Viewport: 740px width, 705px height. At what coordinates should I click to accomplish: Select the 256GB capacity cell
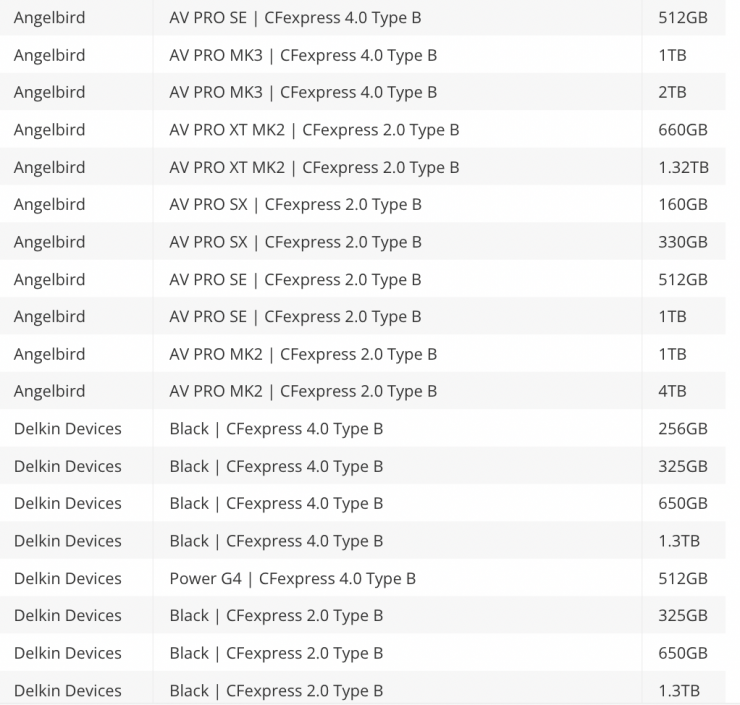pos(683,428)
